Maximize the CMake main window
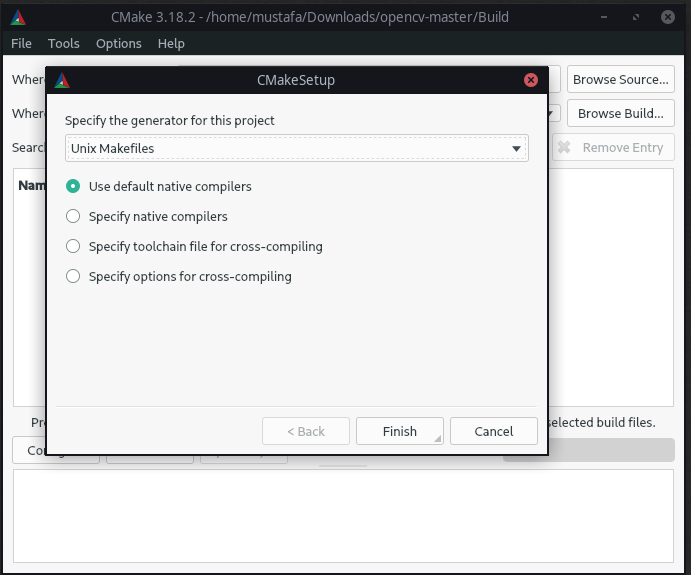This screenshot has width=691, height=575. click(636, 17)
